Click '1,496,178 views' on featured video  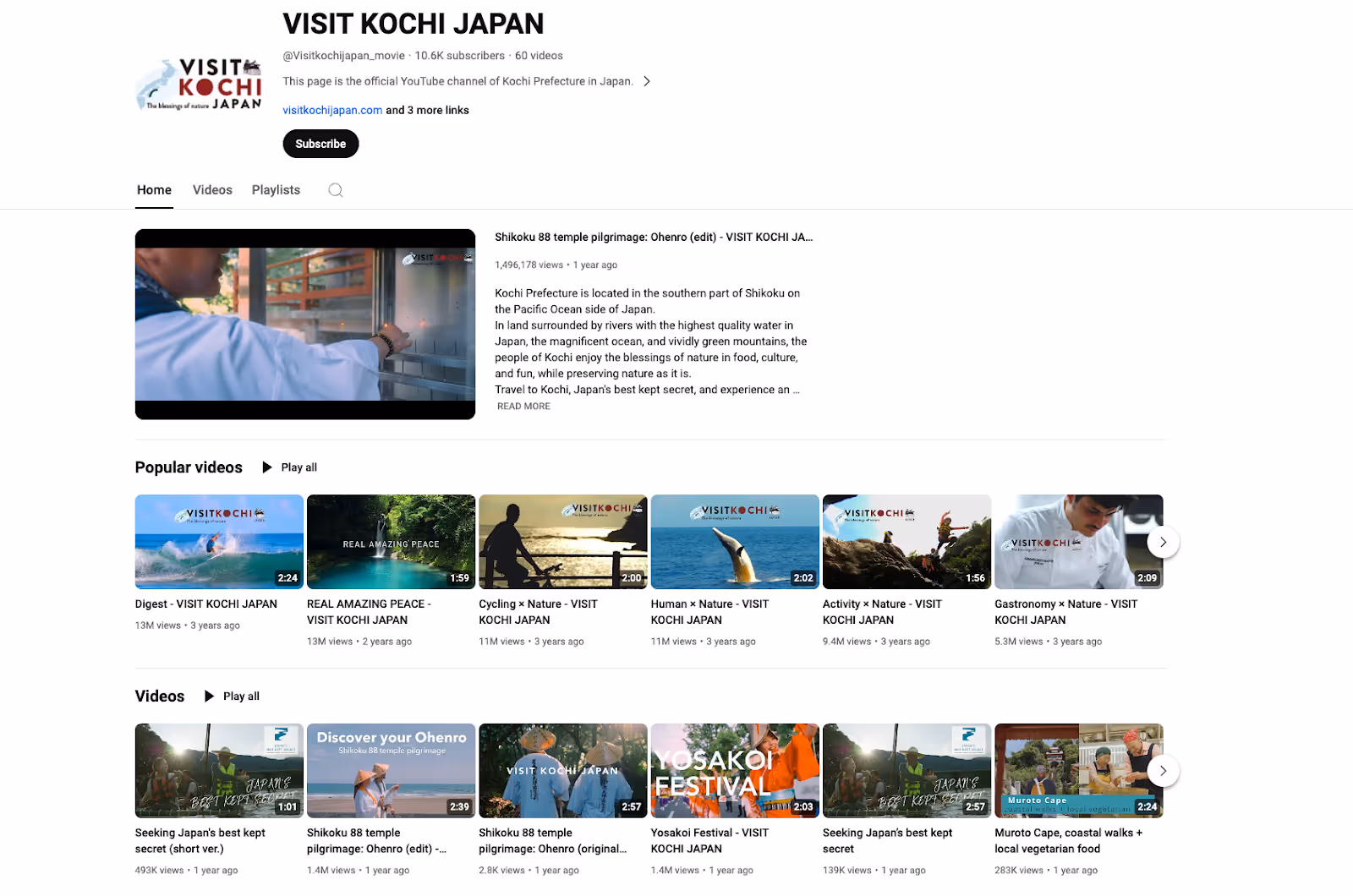(x=529, y=265)
